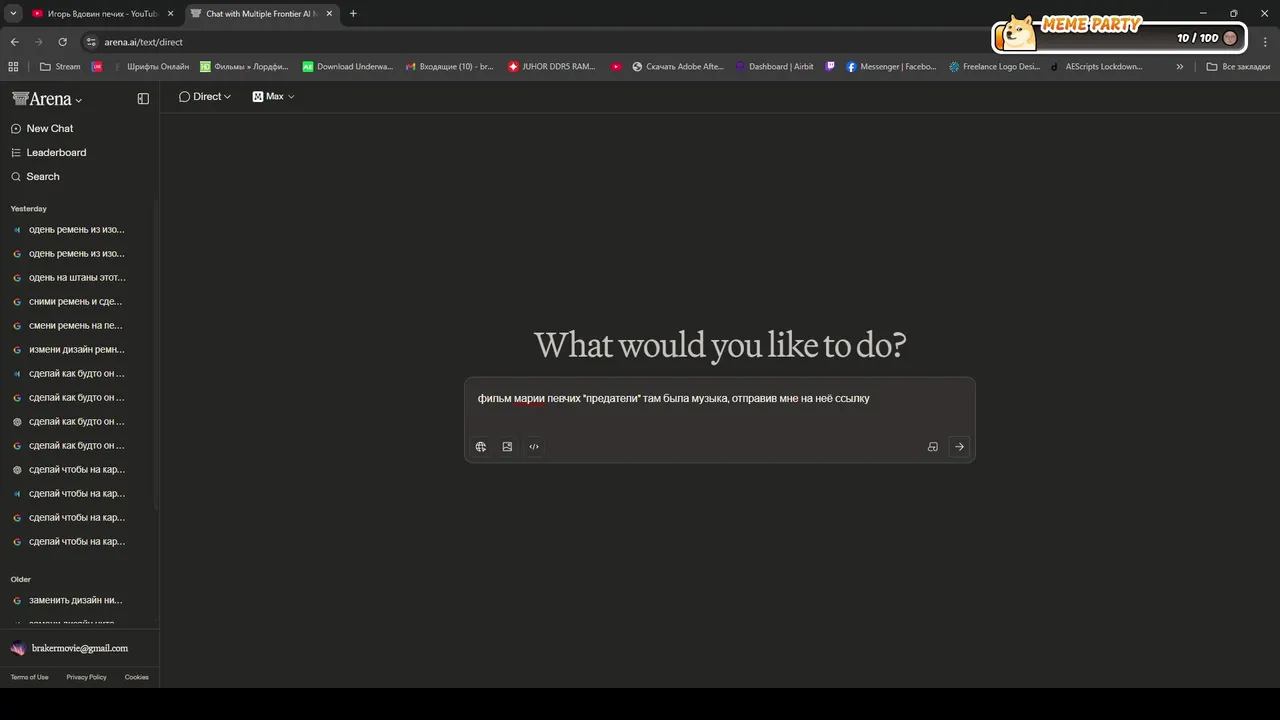Open older chat "заменить дизайн ни..."
1280x720 pixels.
tap(77, 600)
